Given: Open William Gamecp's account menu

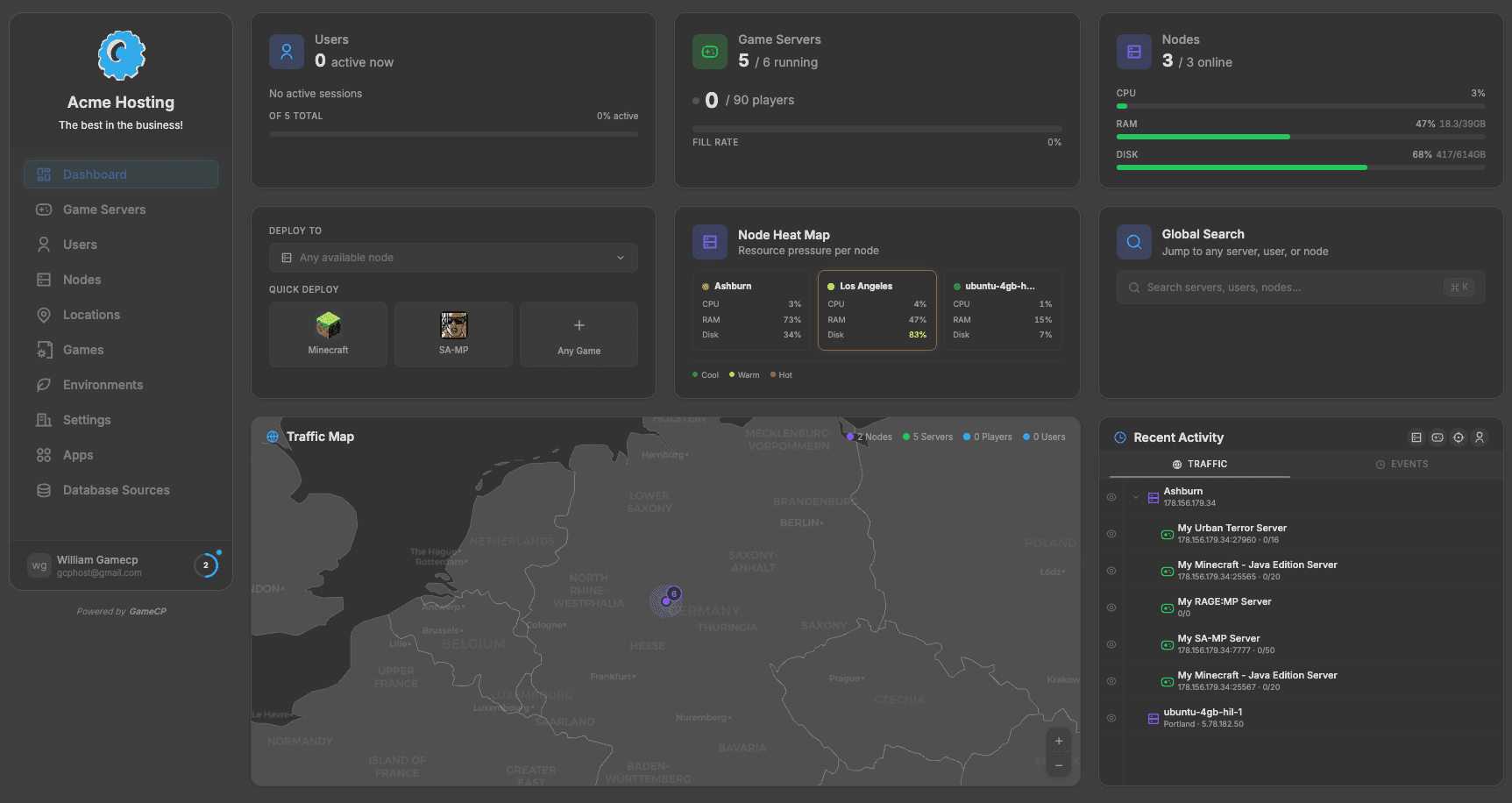Looking at the screenshot, I should pos(120,565).
